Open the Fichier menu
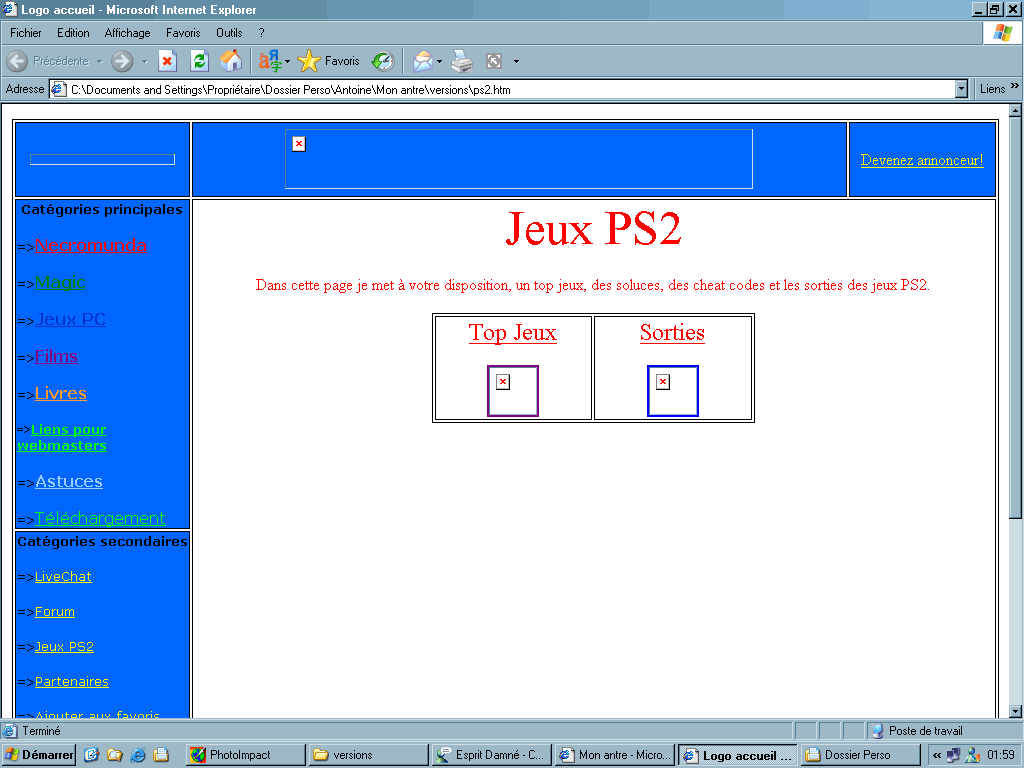1024x768 pixels. tap(25, 33)
